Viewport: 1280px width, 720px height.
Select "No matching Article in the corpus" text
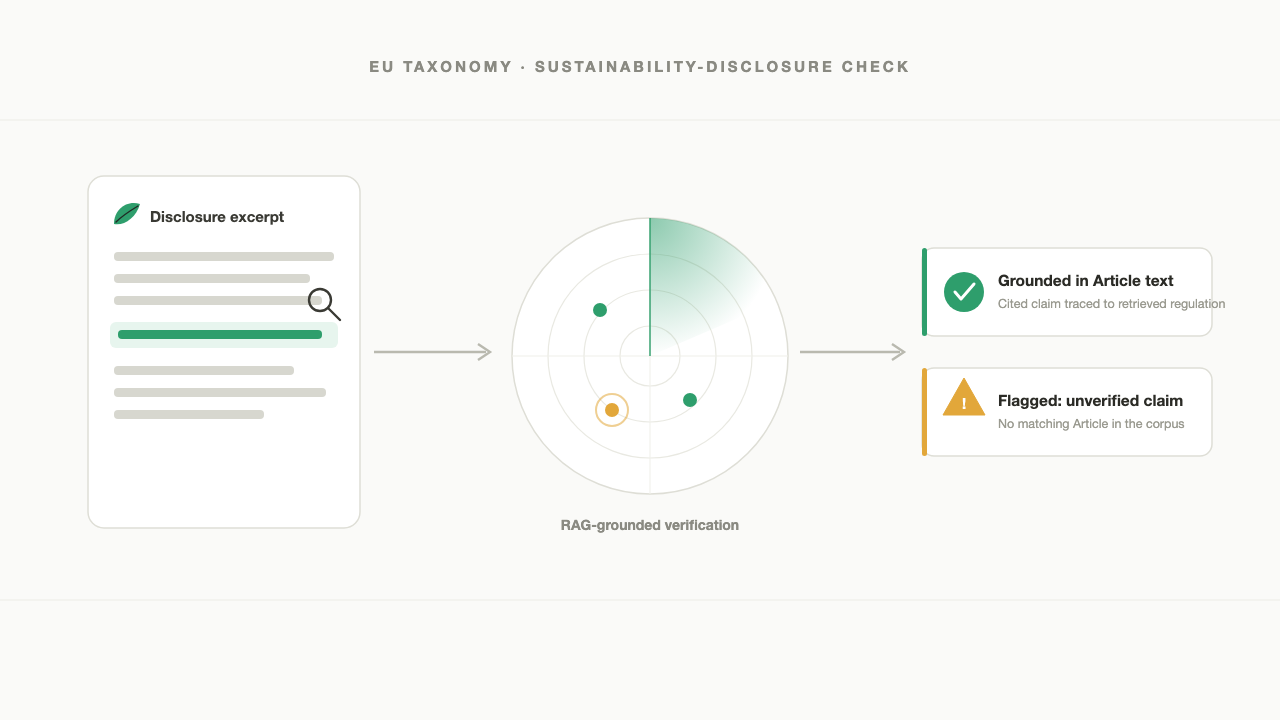1091,424
